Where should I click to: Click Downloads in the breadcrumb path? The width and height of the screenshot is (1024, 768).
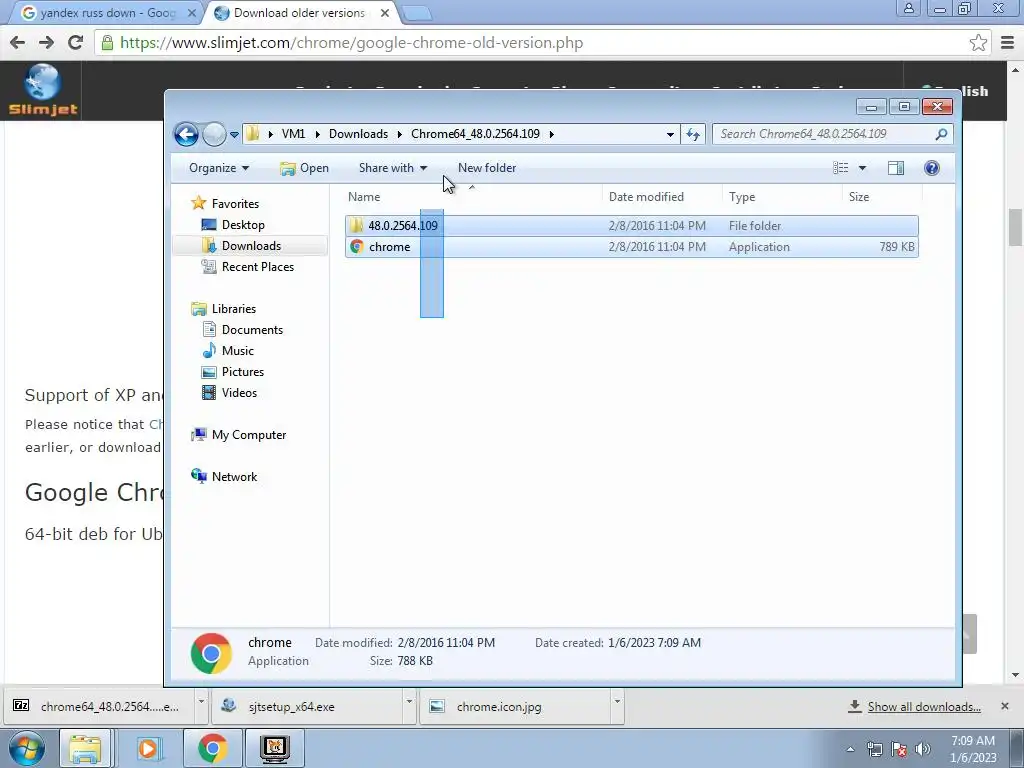pyautogui.click(x=359, y=134)
